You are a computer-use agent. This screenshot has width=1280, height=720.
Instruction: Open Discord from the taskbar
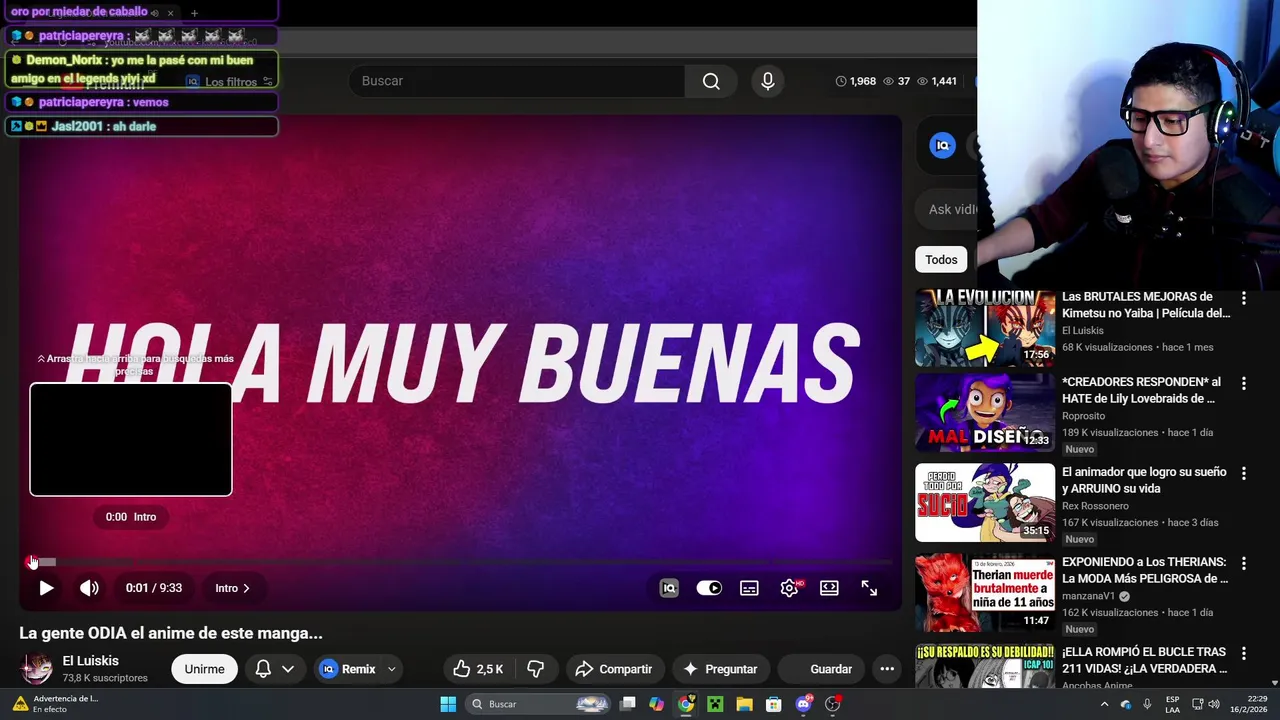[x=803, y=704]
